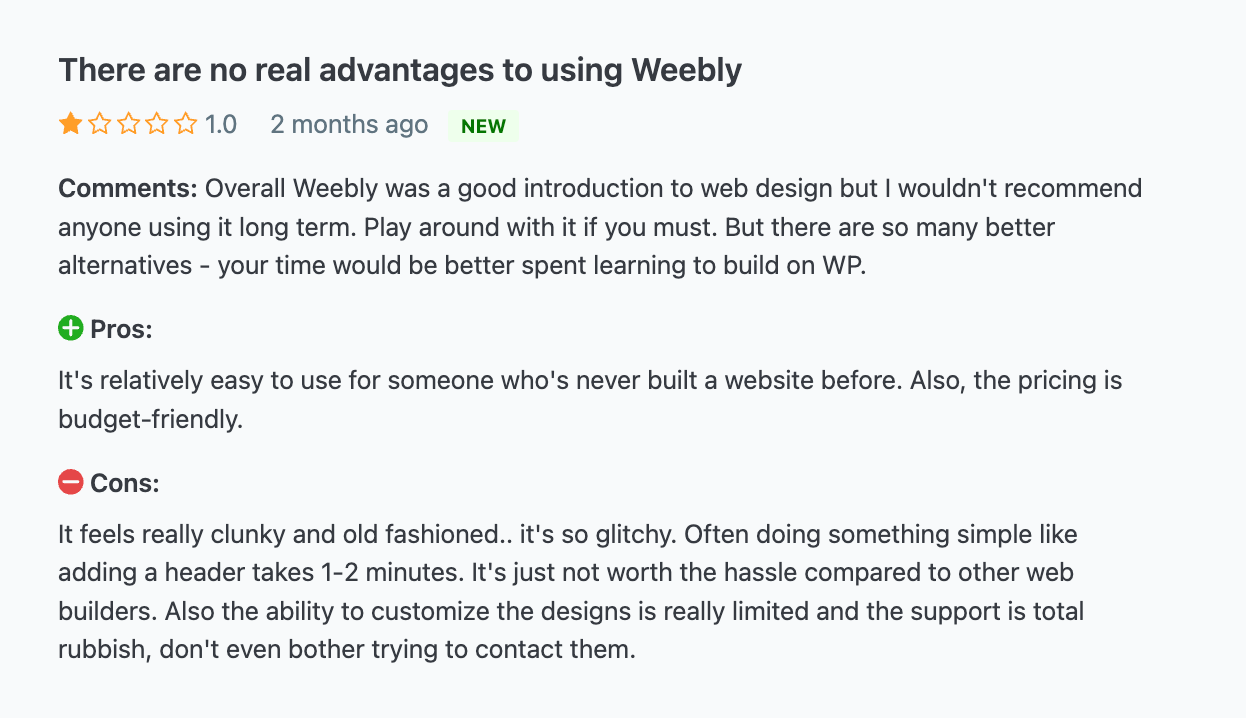Click the second empty rating star
1246x718 pixels.
coord(99,125)
